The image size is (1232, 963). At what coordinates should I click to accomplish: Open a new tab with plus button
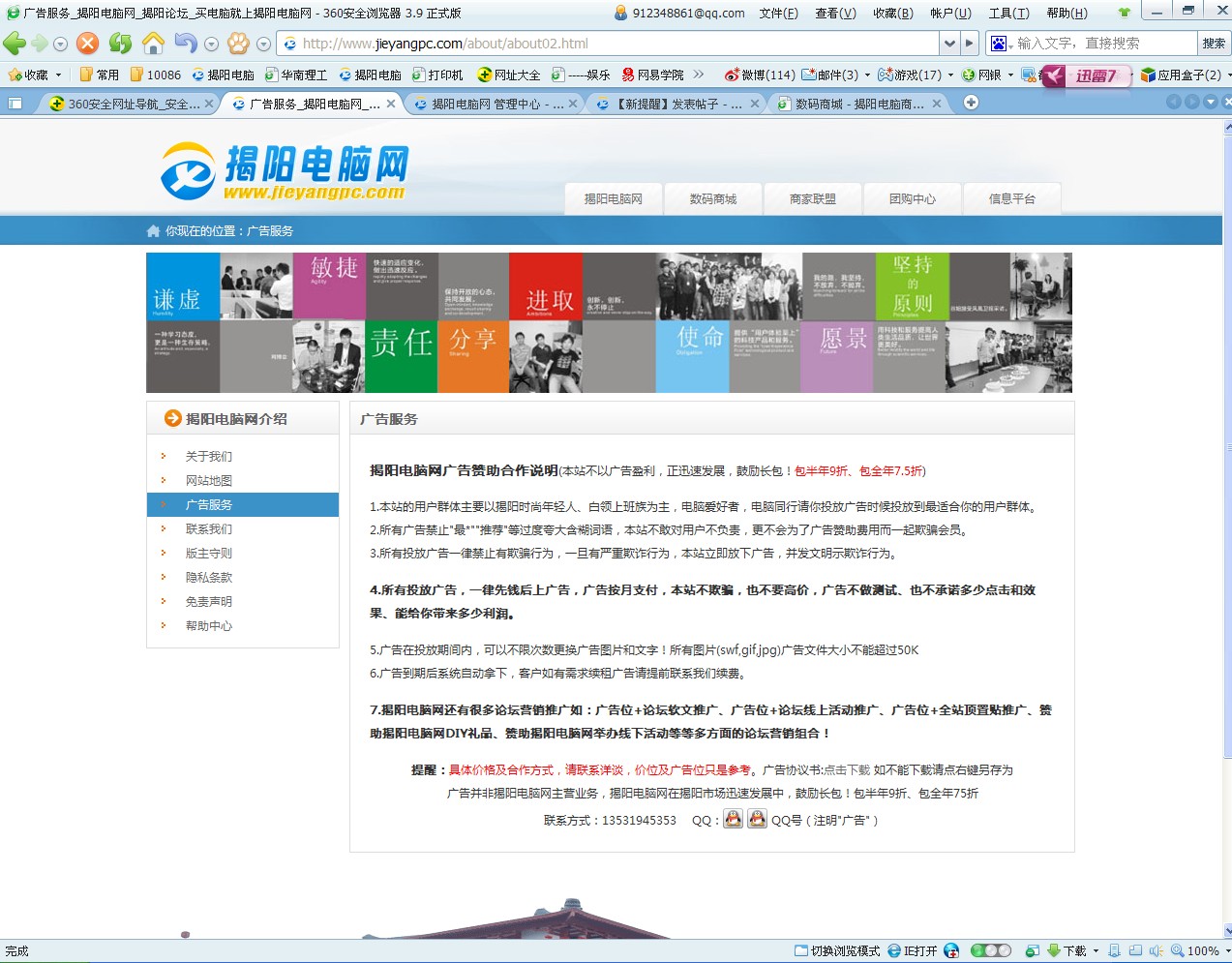tap(971, 103)
